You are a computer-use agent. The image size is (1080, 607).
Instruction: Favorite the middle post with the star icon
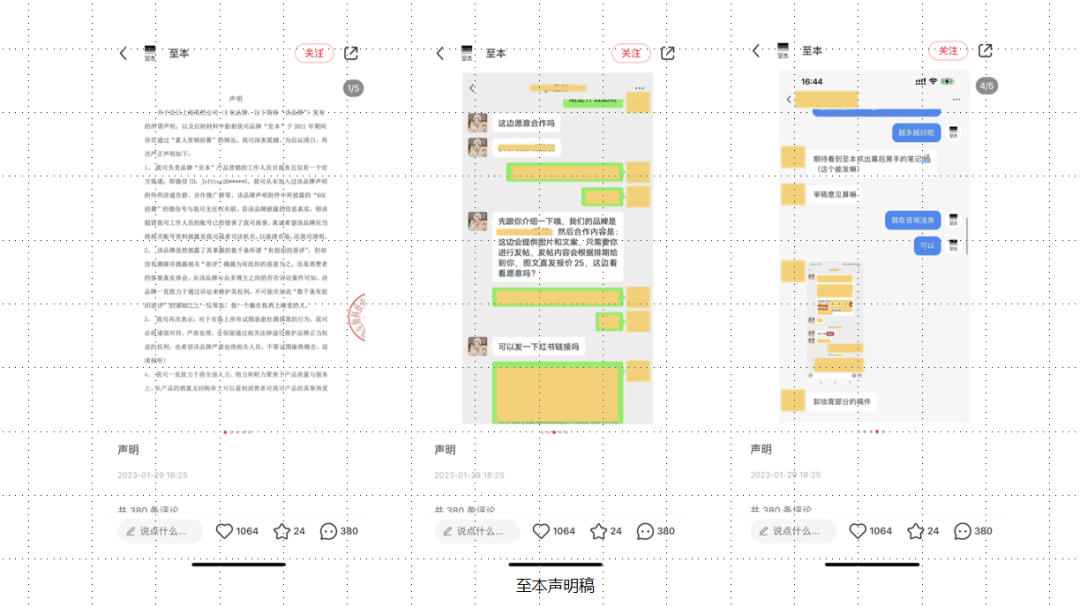599,531
